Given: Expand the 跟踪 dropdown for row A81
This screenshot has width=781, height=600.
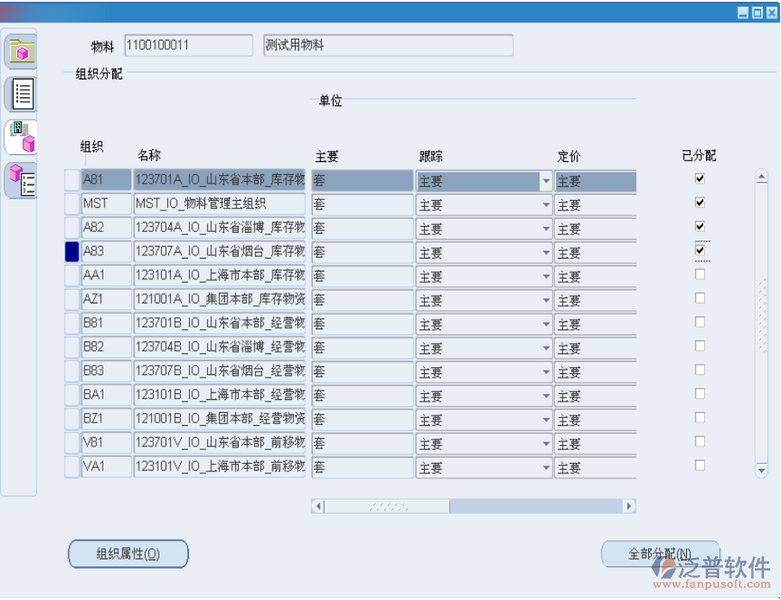Looking at the screenshot, I should click(546, 182).
